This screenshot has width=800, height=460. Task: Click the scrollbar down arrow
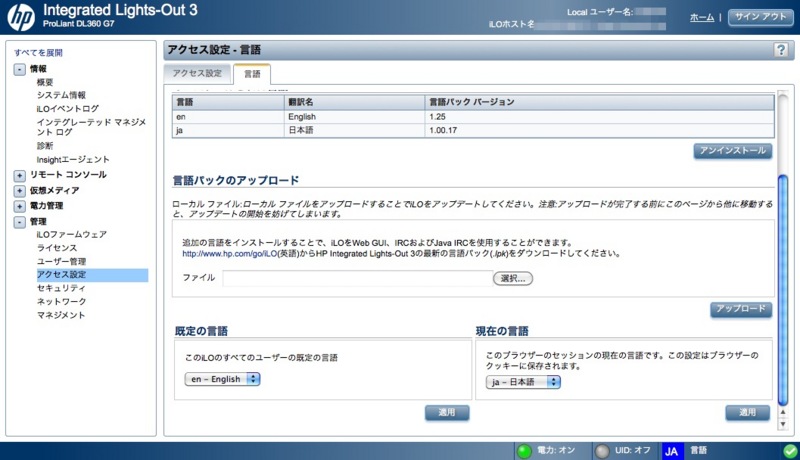point(783,424)
